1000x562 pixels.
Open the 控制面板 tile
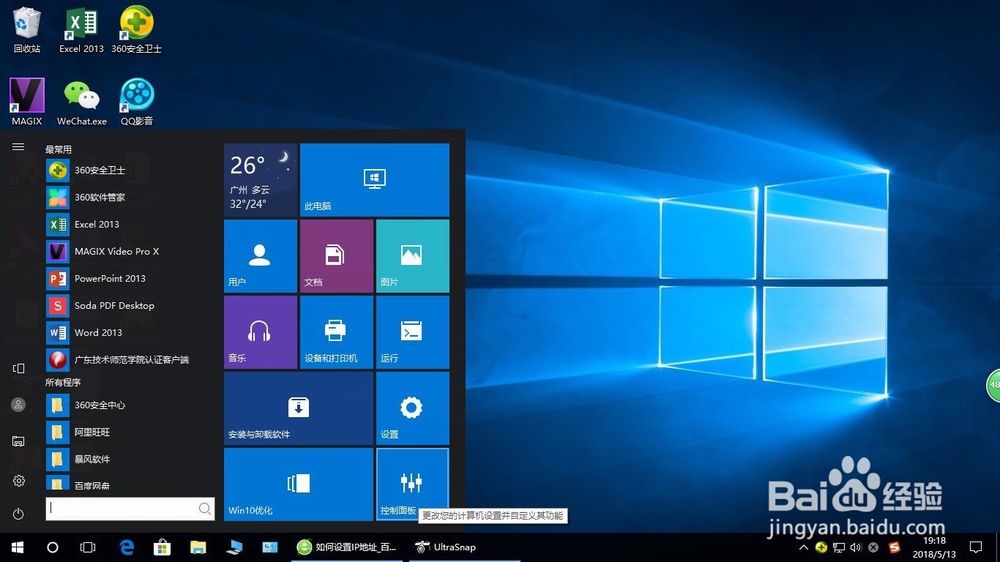point(413,484)
